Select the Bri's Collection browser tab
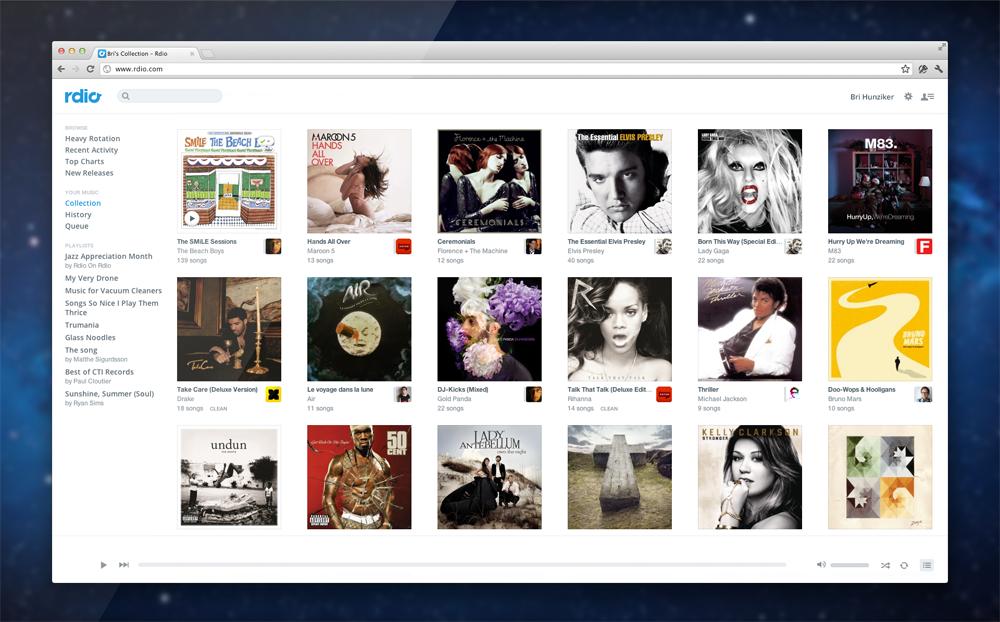 tap(146, 54)
